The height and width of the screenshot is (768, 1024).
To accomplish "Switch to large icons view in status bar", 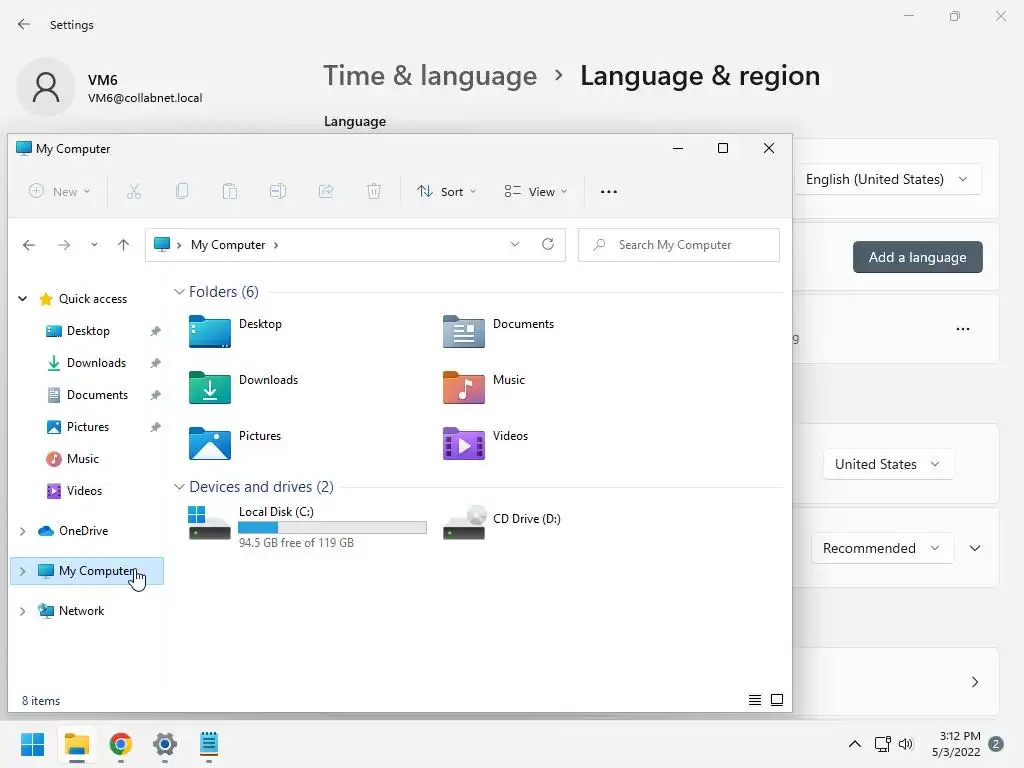I will click(777, 700).
